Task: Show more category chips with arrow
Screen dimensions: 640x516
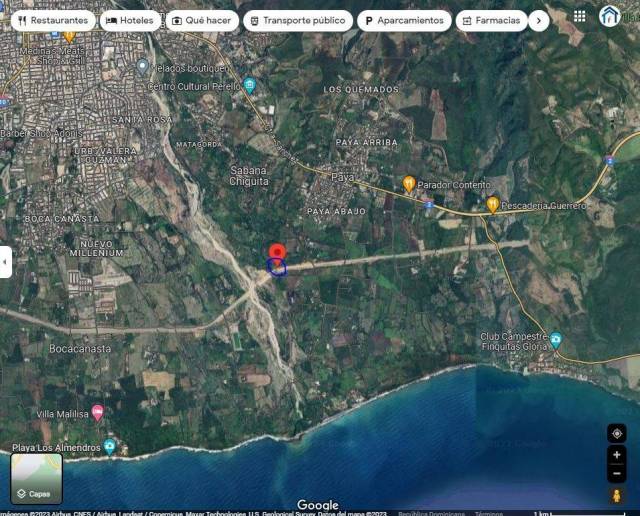Action: pos(539,20)
